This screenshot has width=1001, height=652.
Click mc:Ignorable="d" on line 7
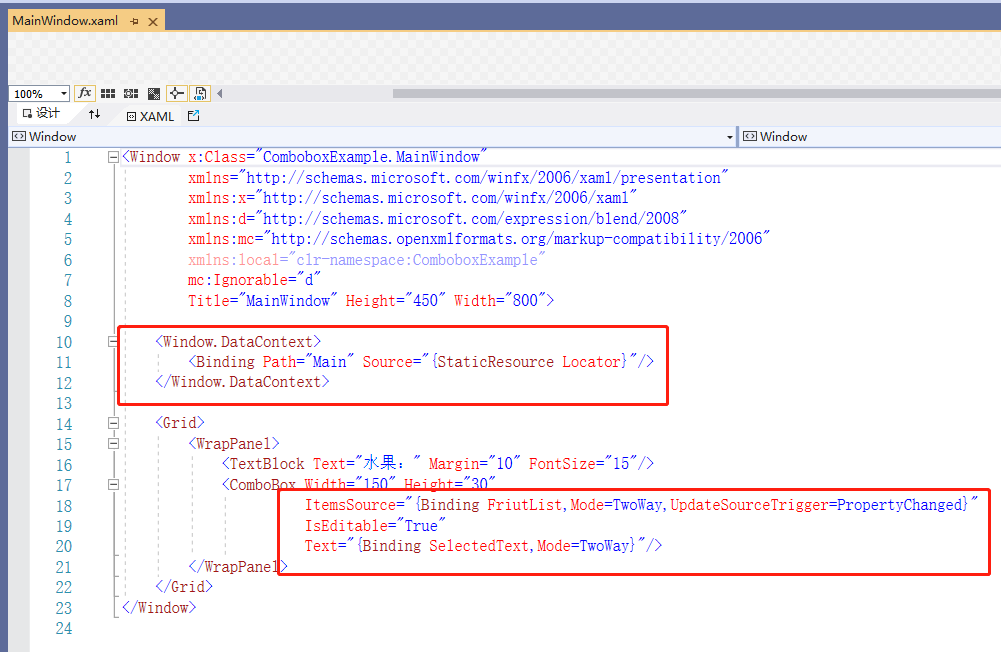click(x=254, y=280)
